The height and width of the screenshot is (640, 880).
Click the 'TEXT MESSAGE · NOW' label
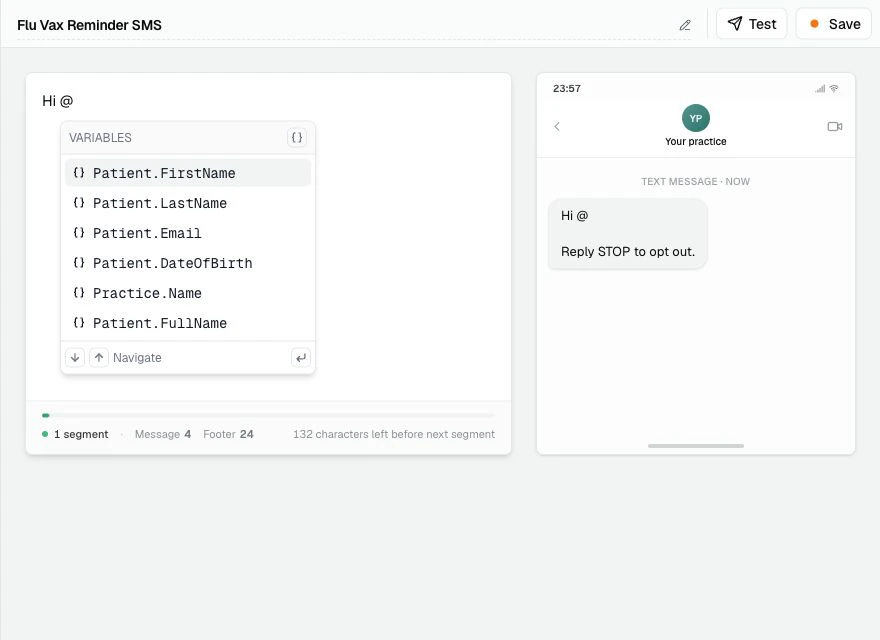(x=695, y=181)
